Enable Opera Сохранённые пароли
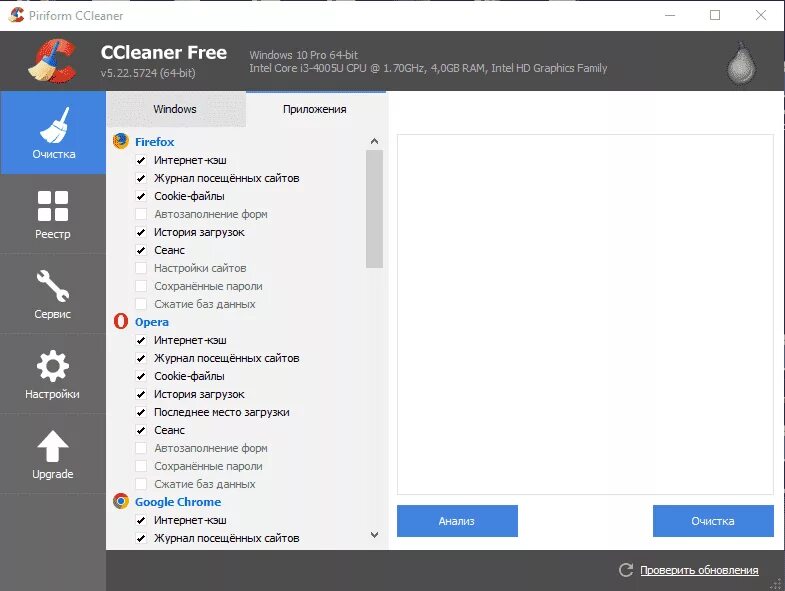The width and height of the screenshot is (785, 591). (141, 466)
